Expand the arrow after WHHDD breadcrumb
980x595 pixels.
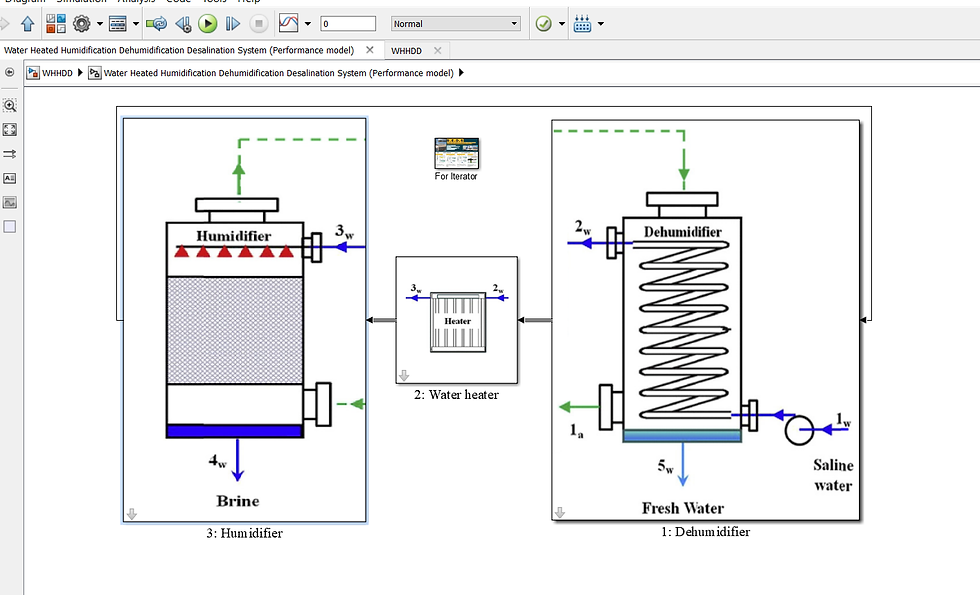80,72
